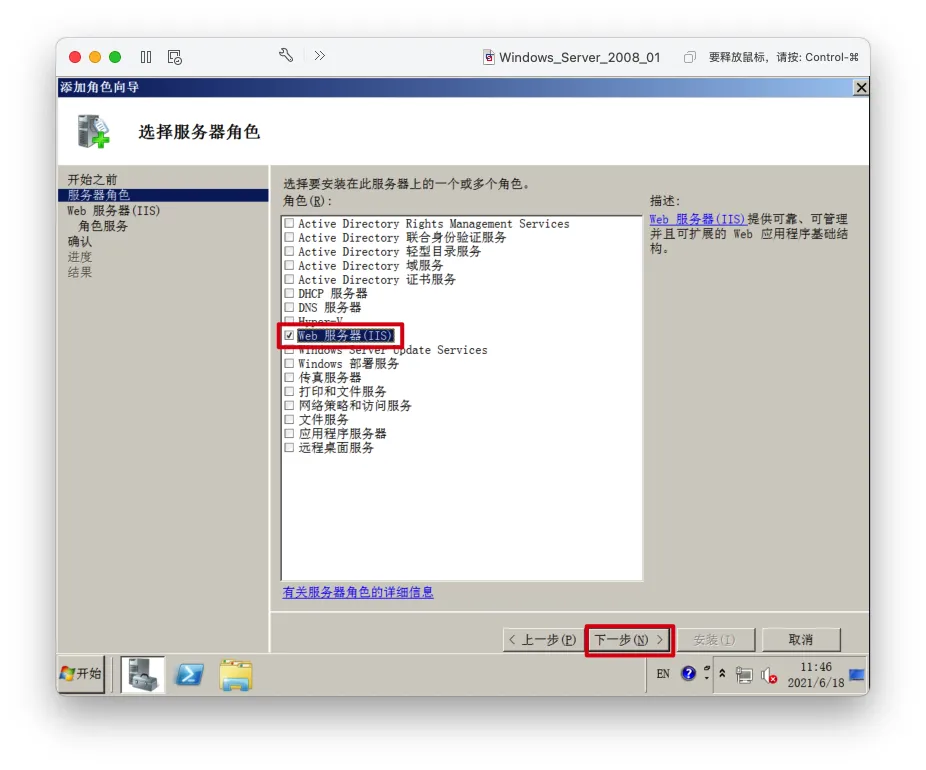Check Windows 部署服务 role
926x770 pixels.
289,363
